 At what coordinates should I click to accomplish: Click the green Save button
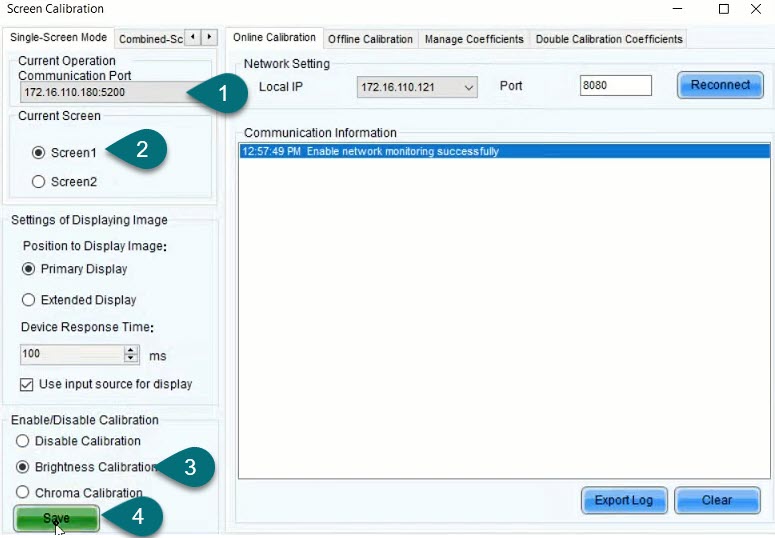[56, 518]
